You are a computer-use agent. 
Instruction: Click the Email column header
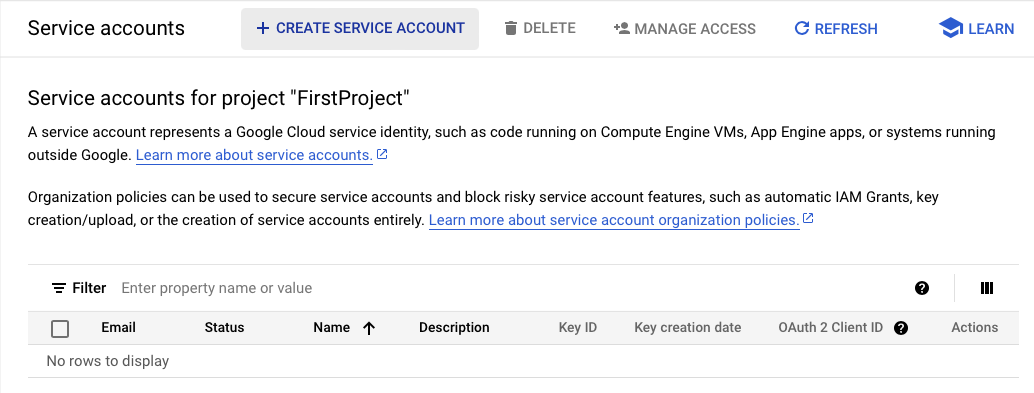(x=119, y=327)
